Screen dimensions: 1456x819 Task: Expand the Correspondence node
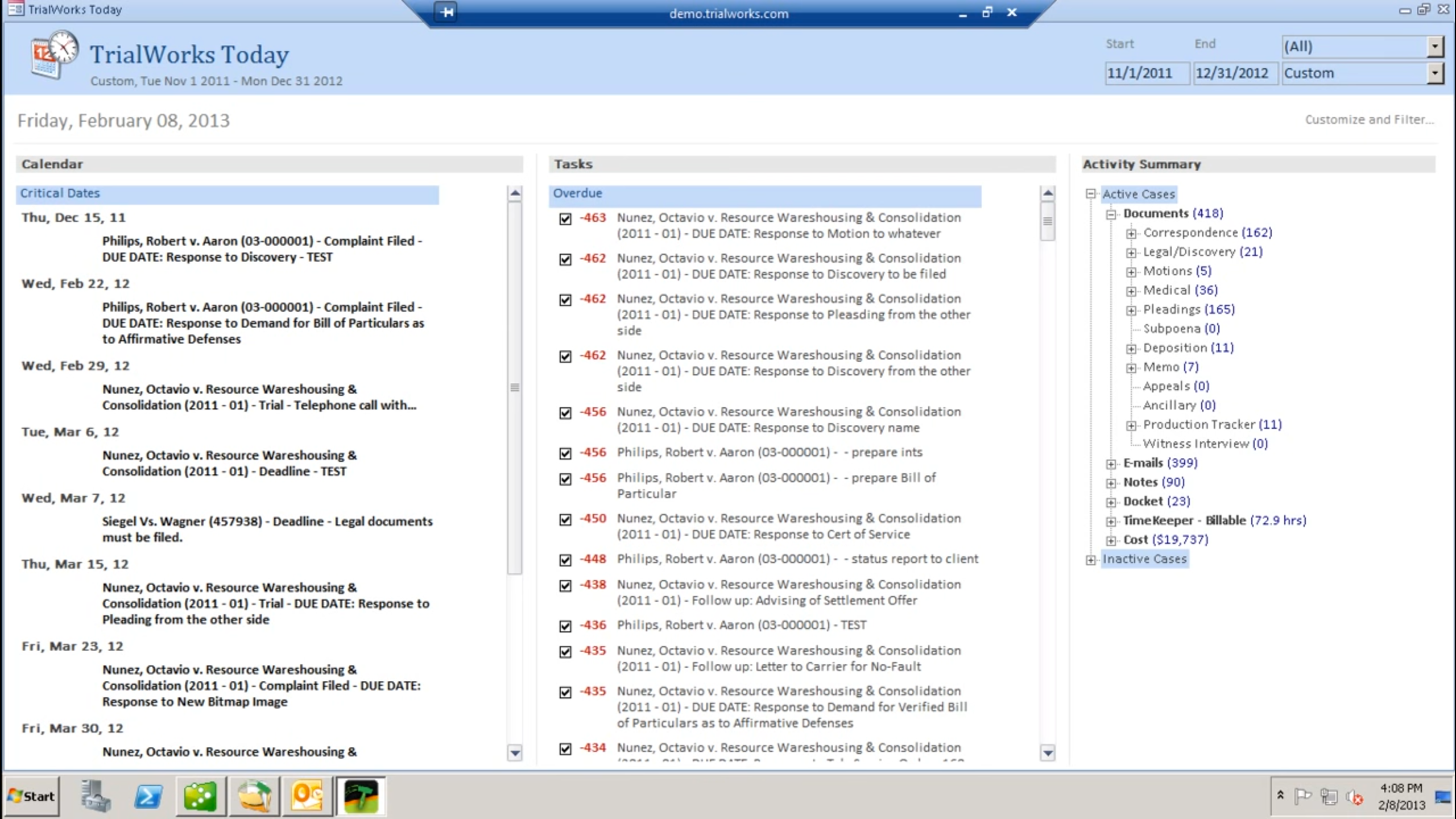click(x=1131, y=233)
